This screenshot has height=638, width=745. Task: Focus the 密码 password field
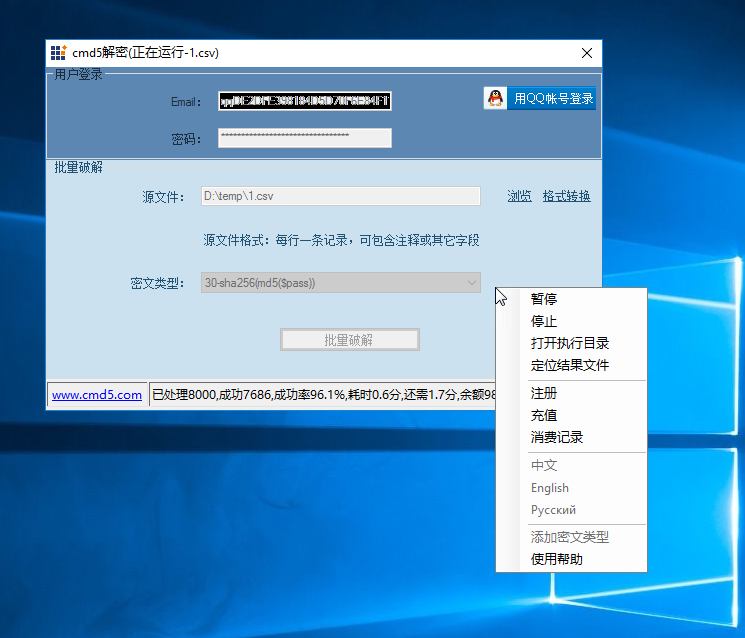(305, 138)
